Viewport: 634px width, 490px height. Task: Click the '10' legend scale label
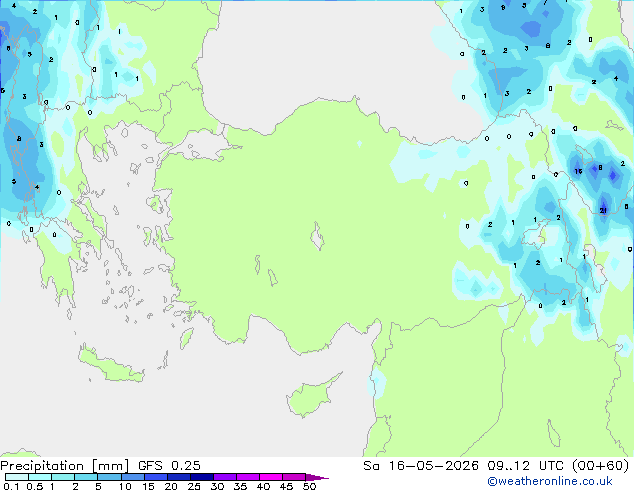coord(125,486)
